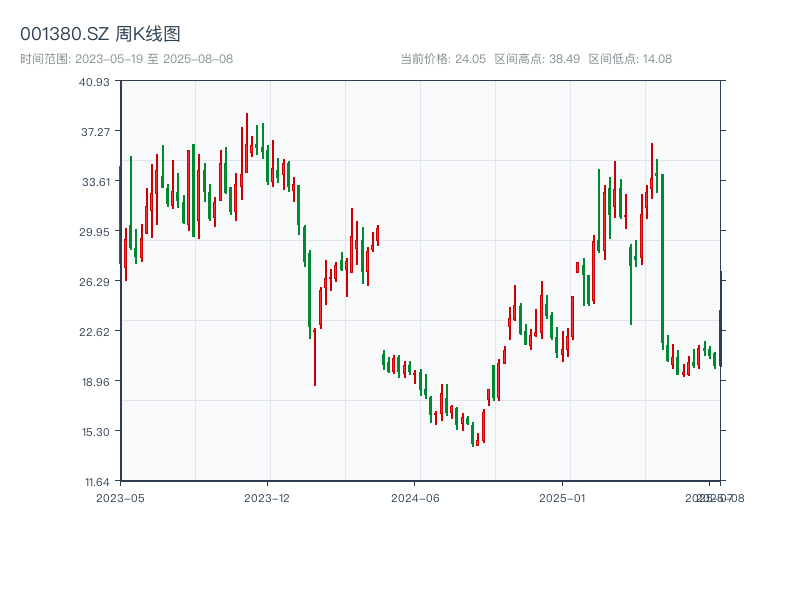The height and width of the screenshot is (600, 800).
Task: Click the 当前价格 24.05 label
Action: (x=442, y=59)
